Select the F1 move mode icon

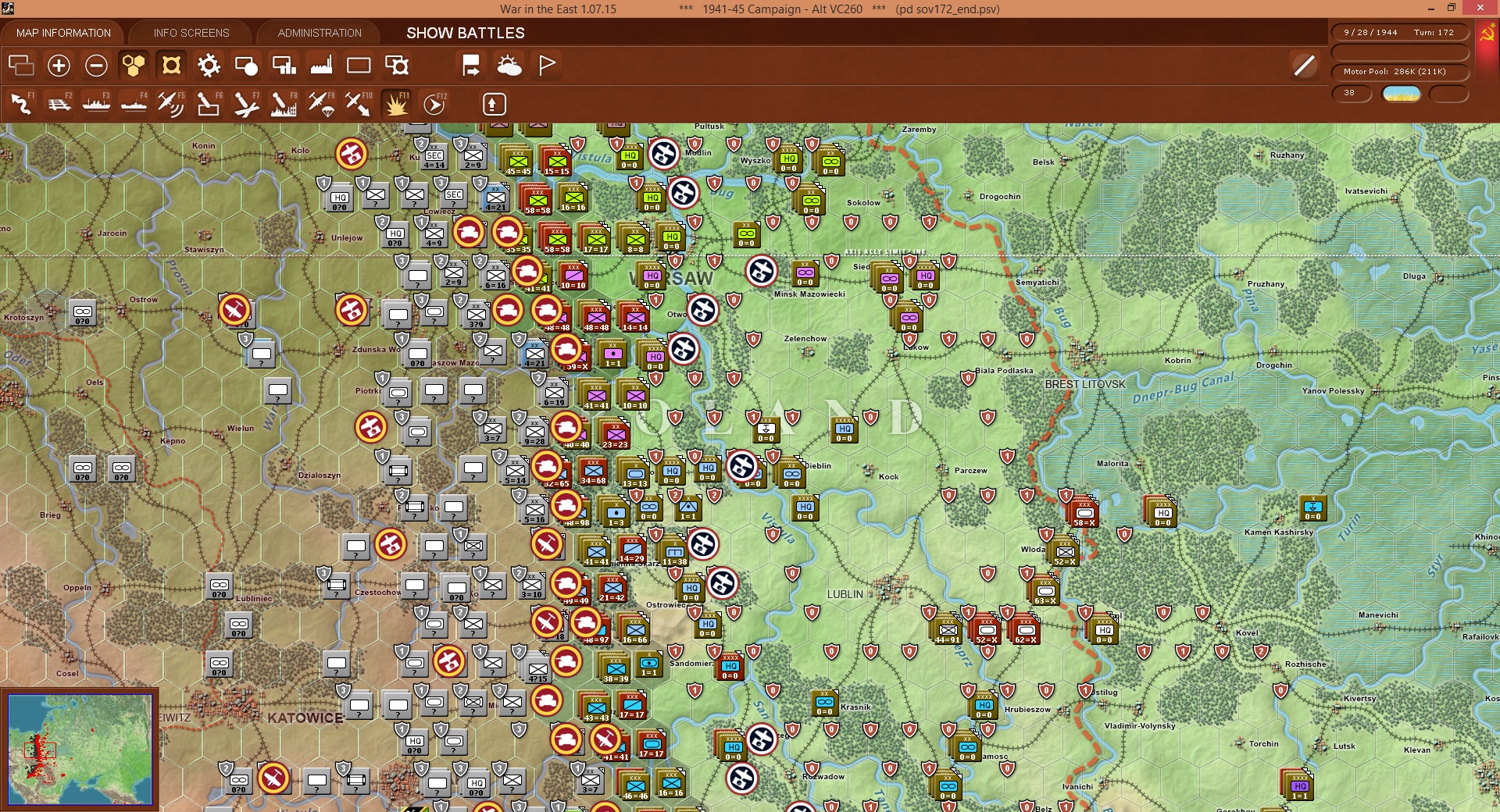point(21,104)
